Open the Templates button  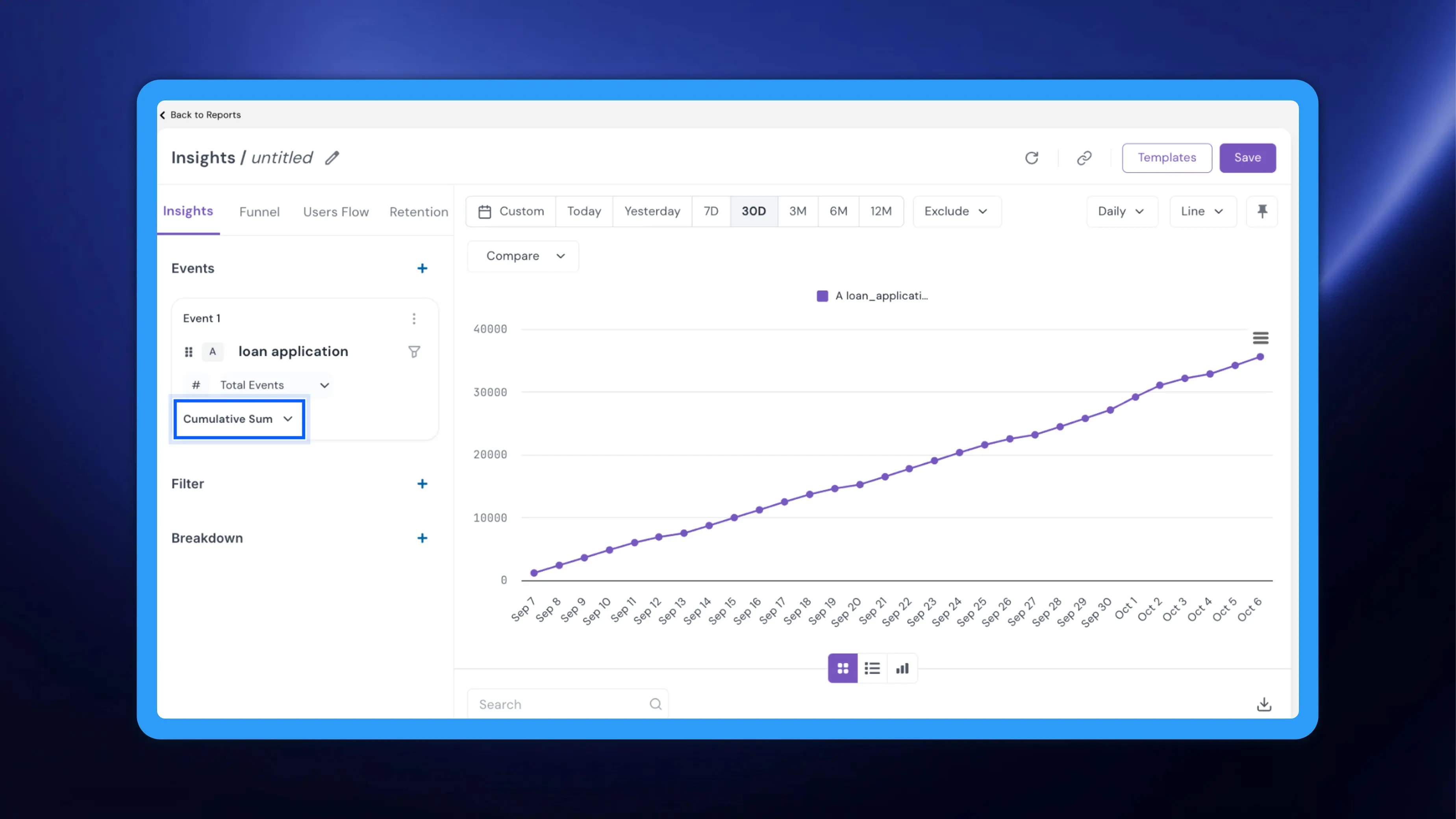(1167, 157)
